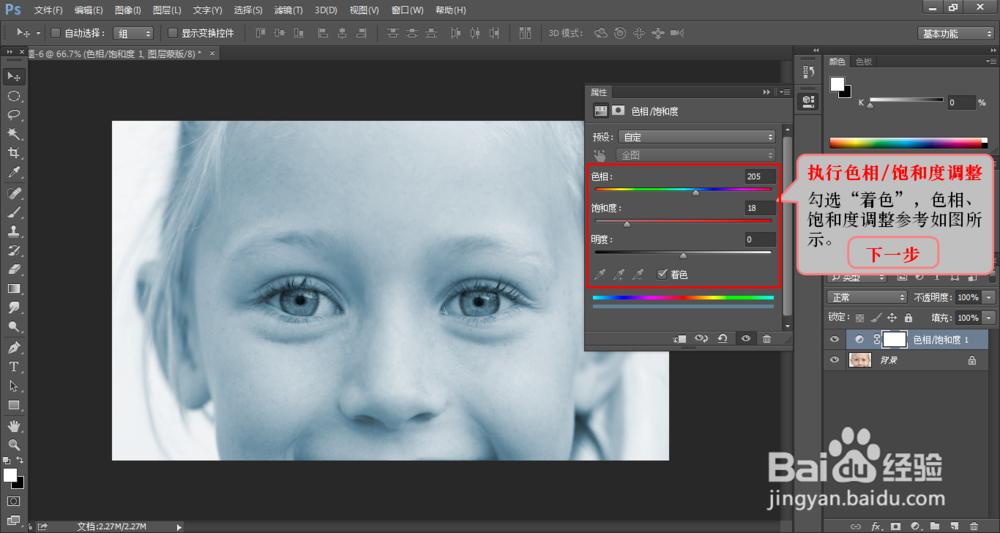Open the 文件(F) menu
This screenshot has width=1000, height=533.
(48, 10)
